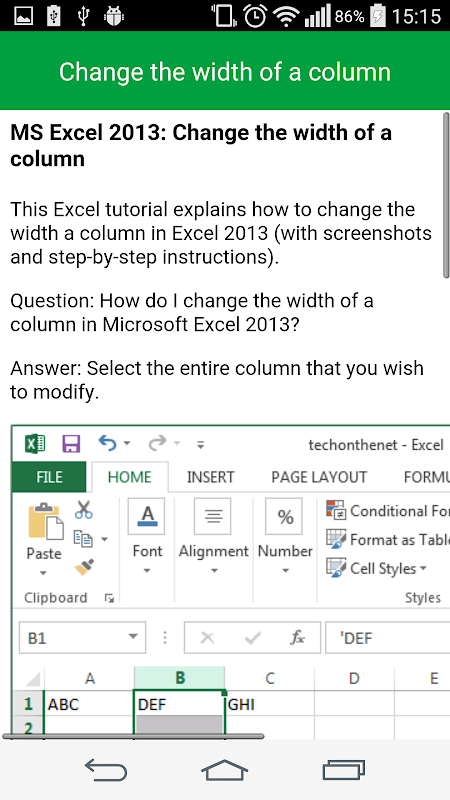Viewport: 450px width, 800px height.
Task: Click the Save floppy disk icon
Action: point(71,444)
